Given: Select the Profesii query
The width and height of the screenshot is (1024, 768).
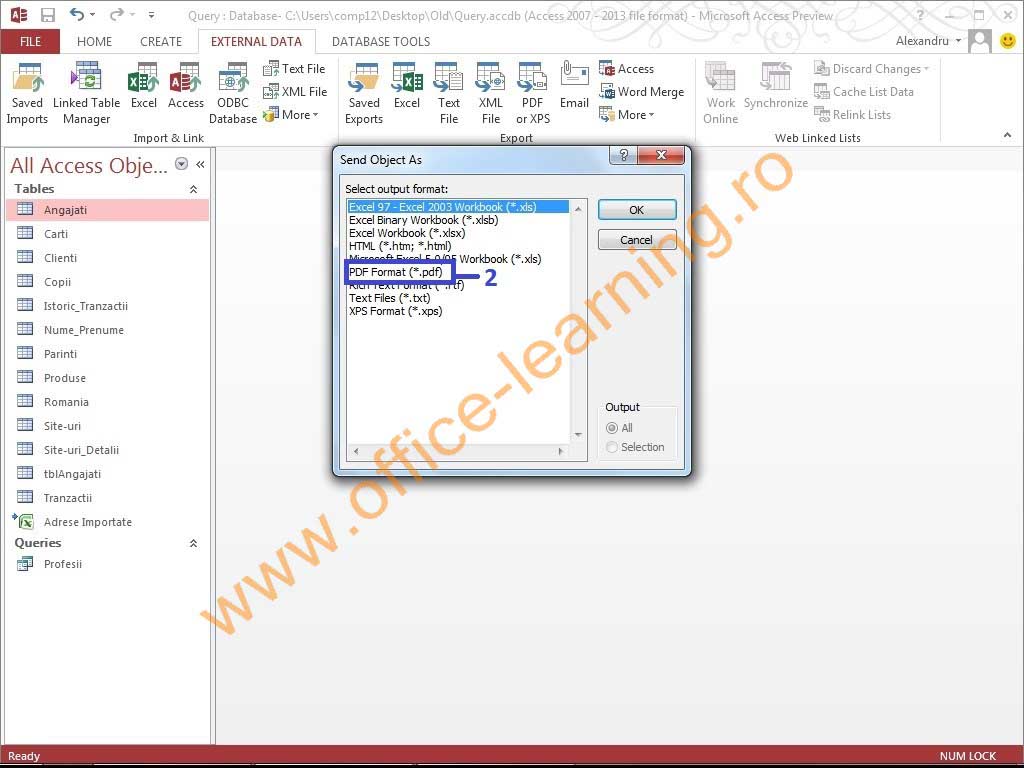Looking at the screenshot, I should pyautogui.click(x=108, y=564).
